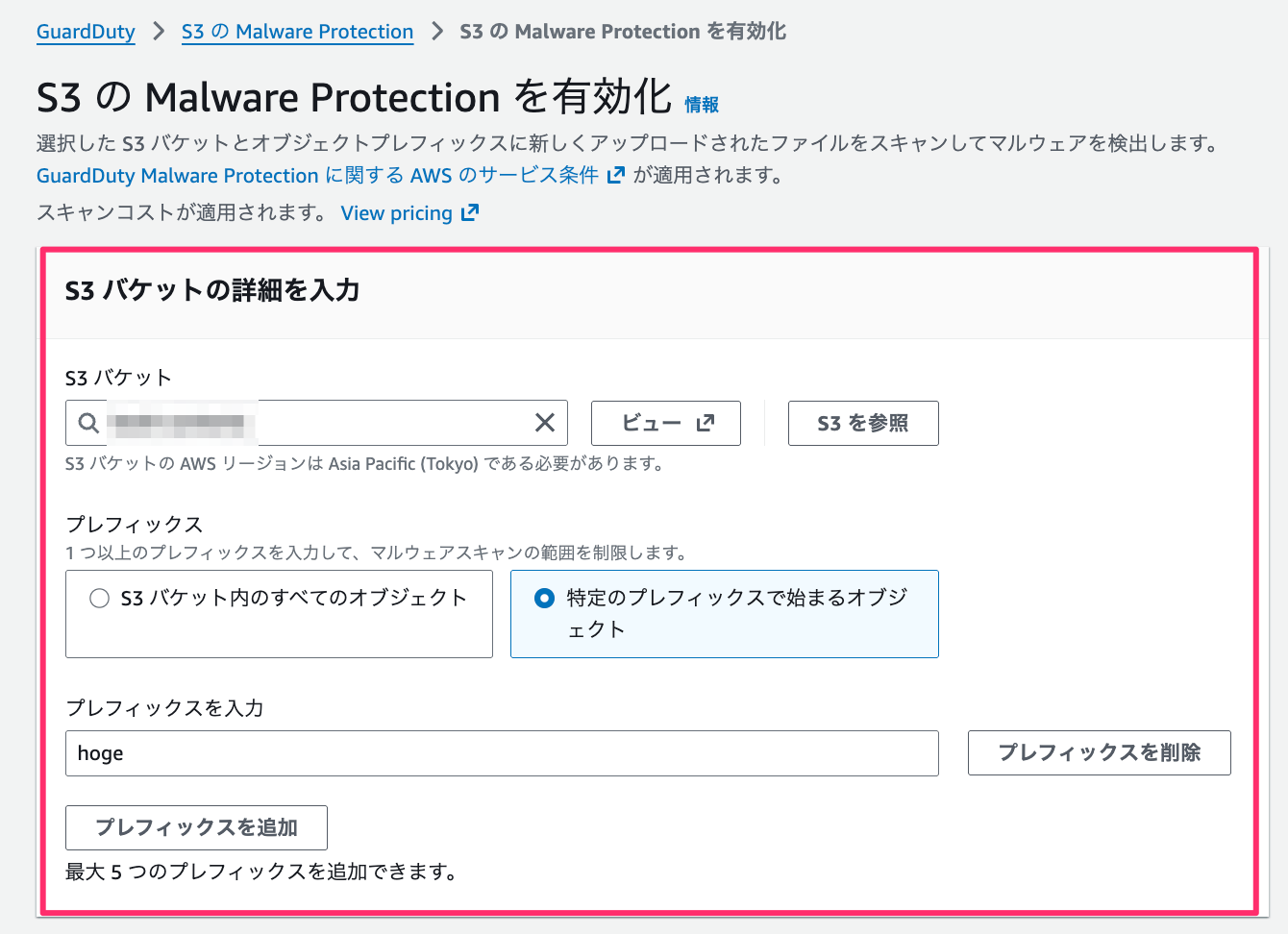Click external link icon beside View pricing
1288x934 pixels.
[x=470, y=212]
